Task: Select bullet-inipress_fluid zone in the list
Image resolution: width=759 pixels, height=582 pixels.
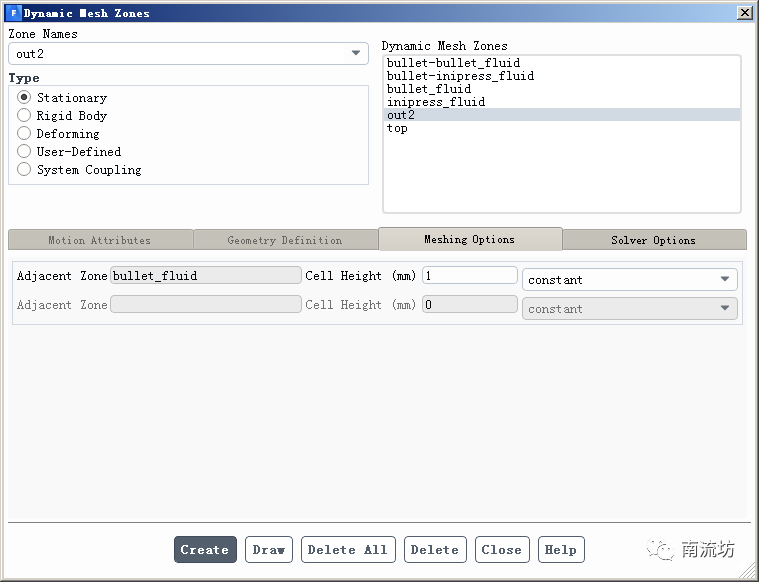Action: point(460,76)
